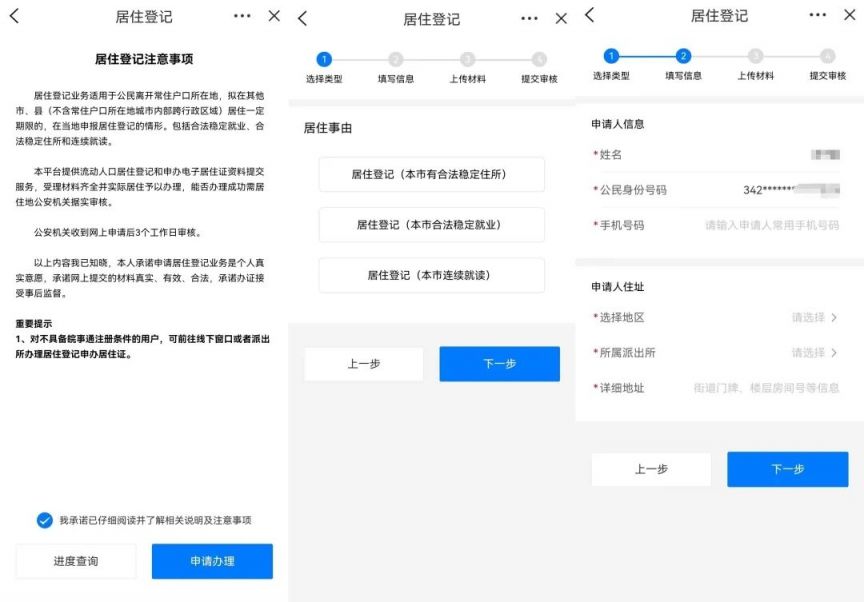Open the three-dot menu on the left panel

[x=242, y=17]
